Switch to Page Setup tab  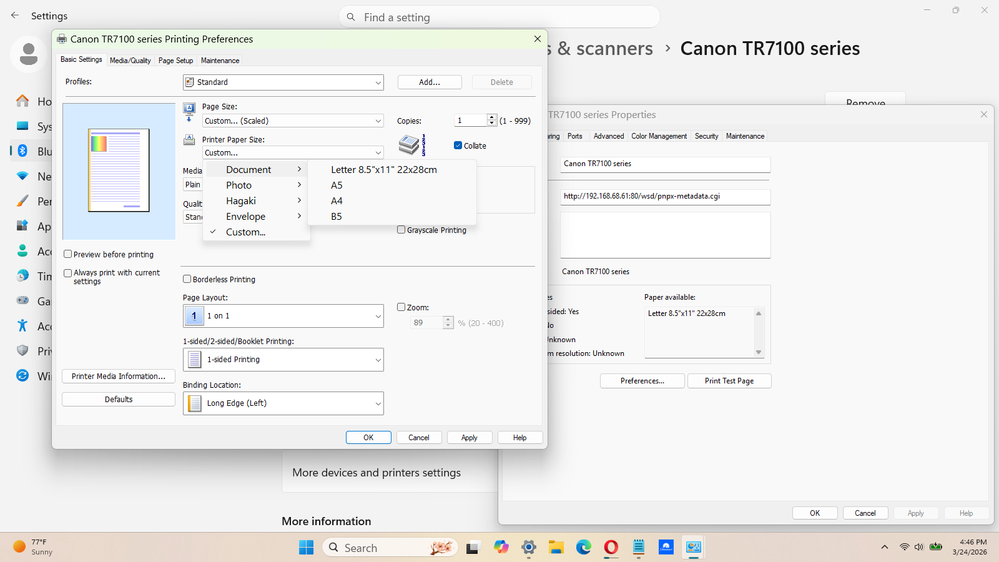click(176, 61)
